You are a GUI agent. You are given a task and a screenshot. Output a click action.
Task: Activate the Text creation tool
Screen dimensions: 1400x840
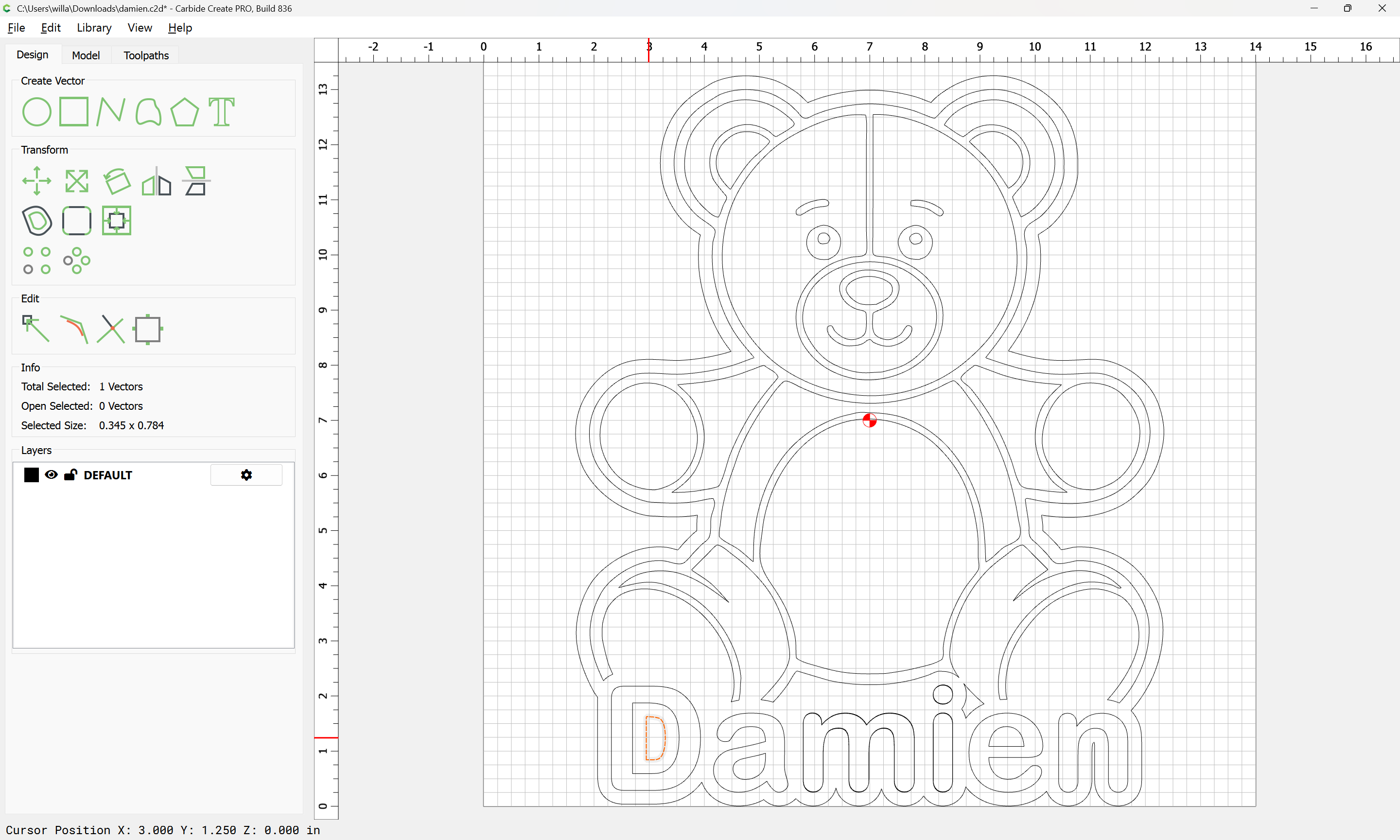pyautogui.click(x=221, y=111)
